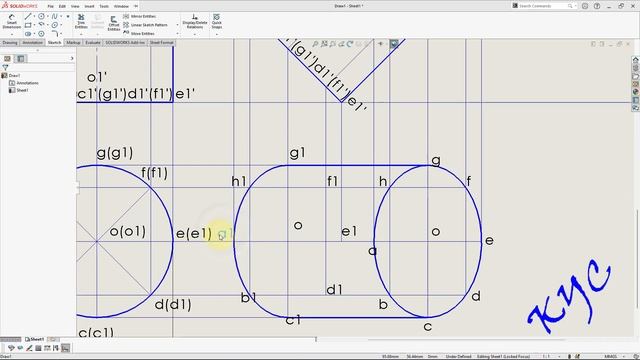This screenshot has width=640, height=360.
Task: Open the File menu
Action: coord(51,6)
